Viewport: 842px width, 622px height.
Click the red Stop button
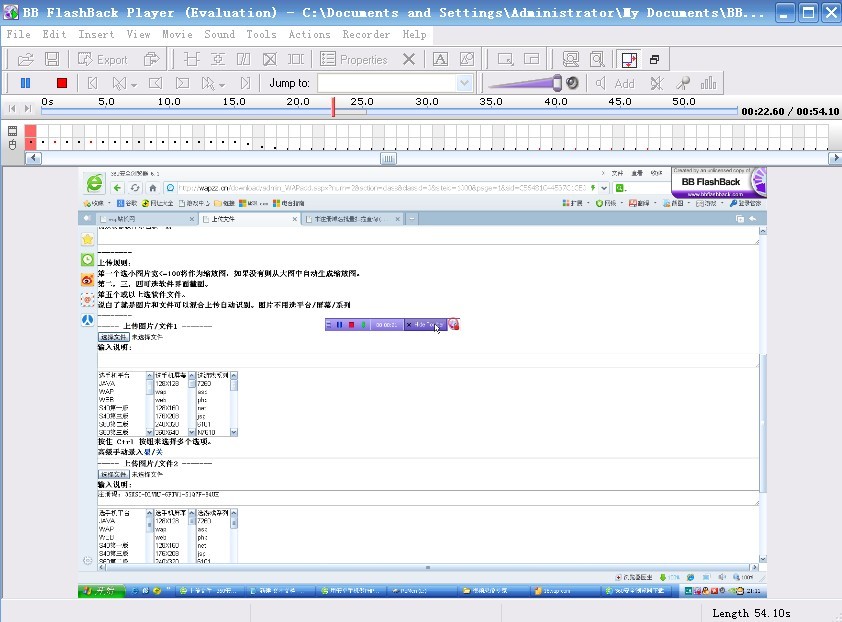(x=61, y=84)
